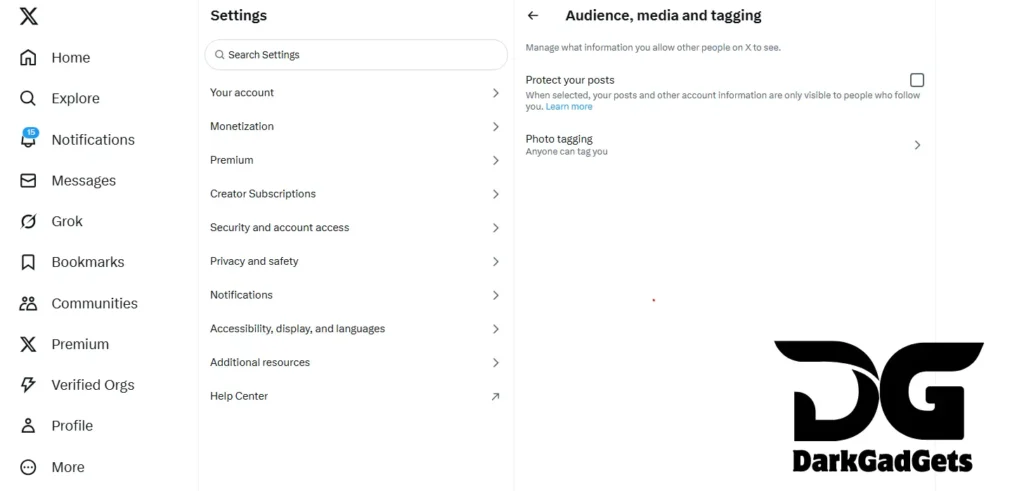Open the Communities people icon
This screenshot has height=491, width=1024.
pyautogui.click(x=28, y=303)
